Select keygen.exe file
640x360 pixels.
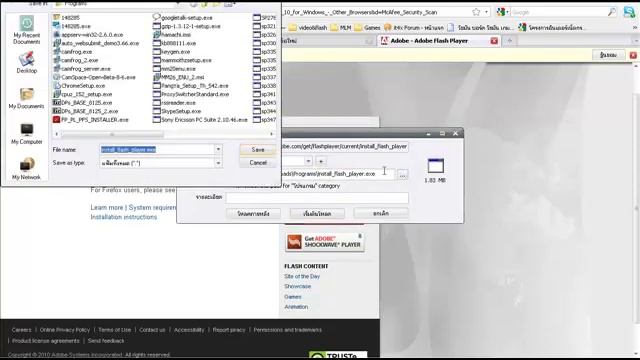tap(171, 52)
